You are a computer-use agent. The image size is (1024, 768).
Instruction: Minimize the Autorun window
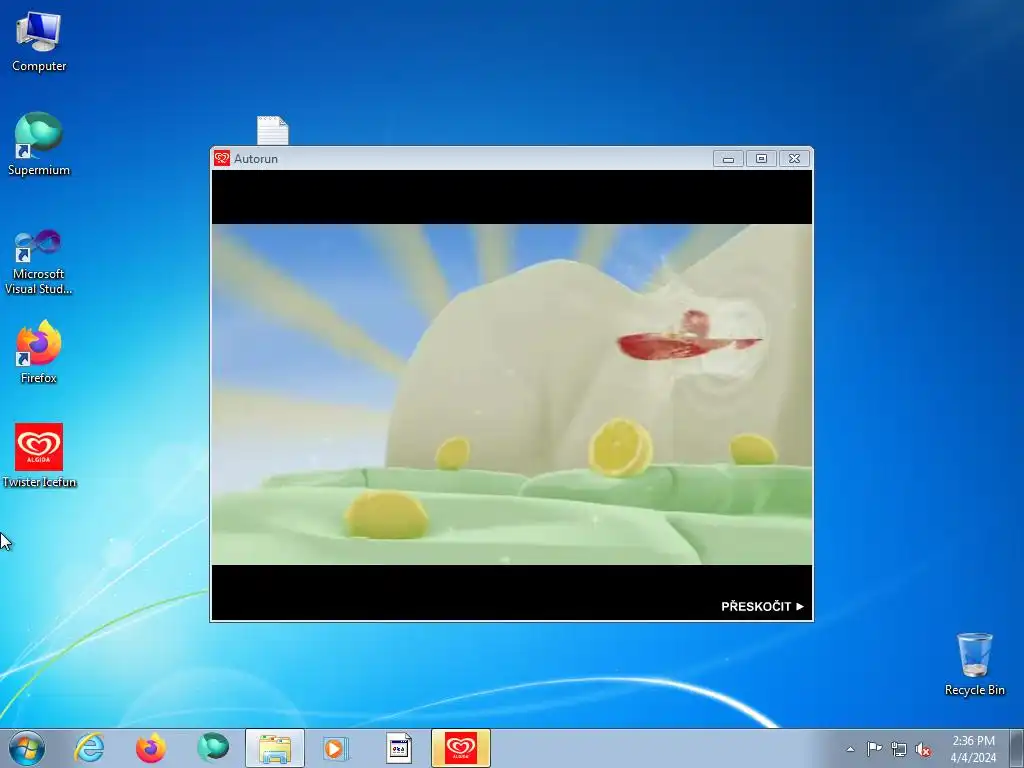coord(728,159)
